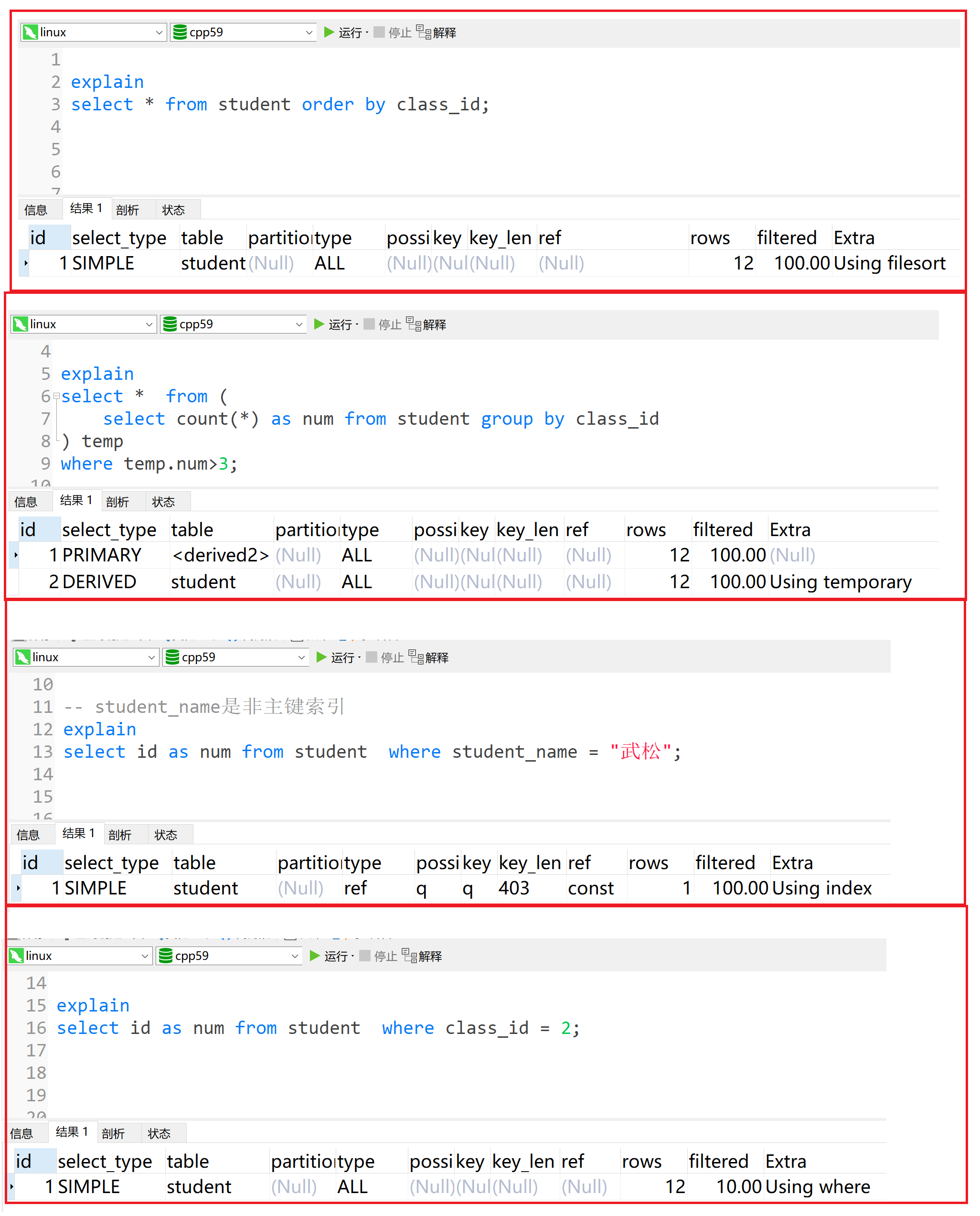Viewport: 980px width, 1216px height.
Task: Select 结果 1 tab below 'group by class_id' query
Action: tap(76, 500)
